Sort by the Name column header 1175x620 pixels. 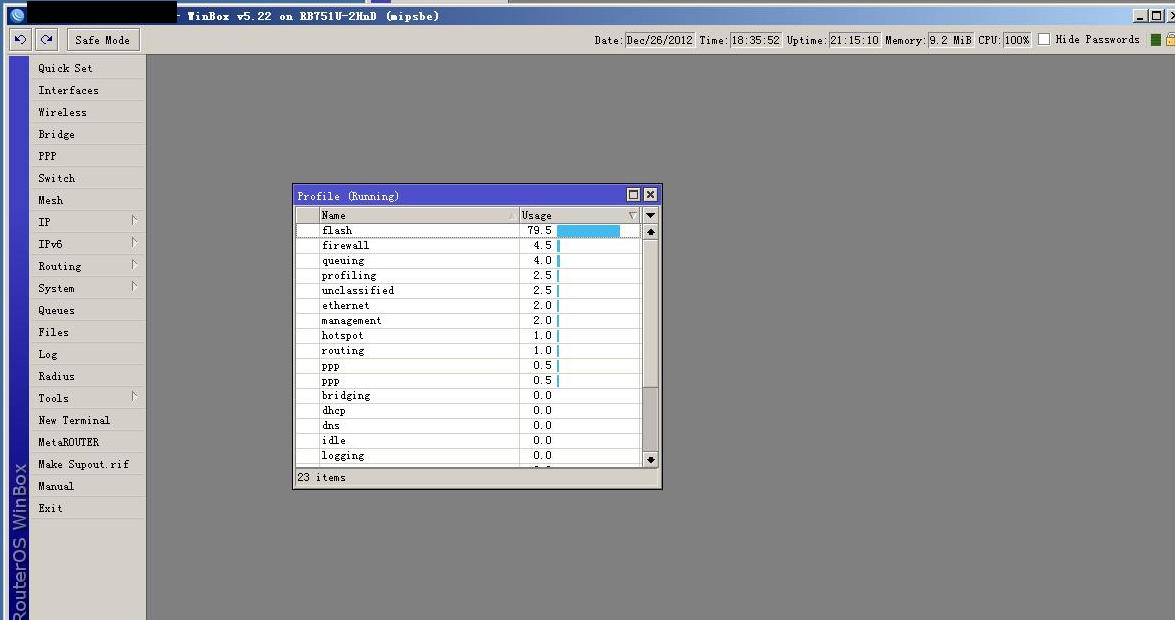[x=419, y=215]
